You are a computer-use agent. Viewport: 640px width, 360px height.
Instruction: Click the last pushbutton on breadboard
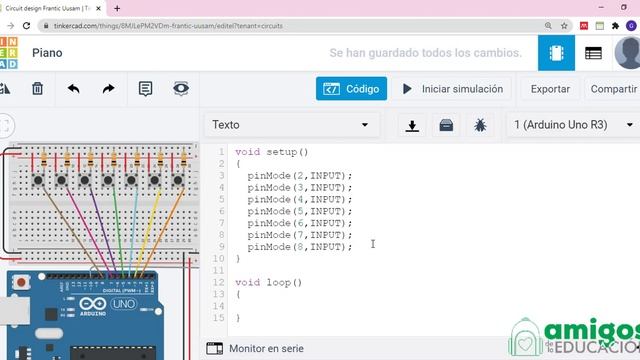point(178,180)
